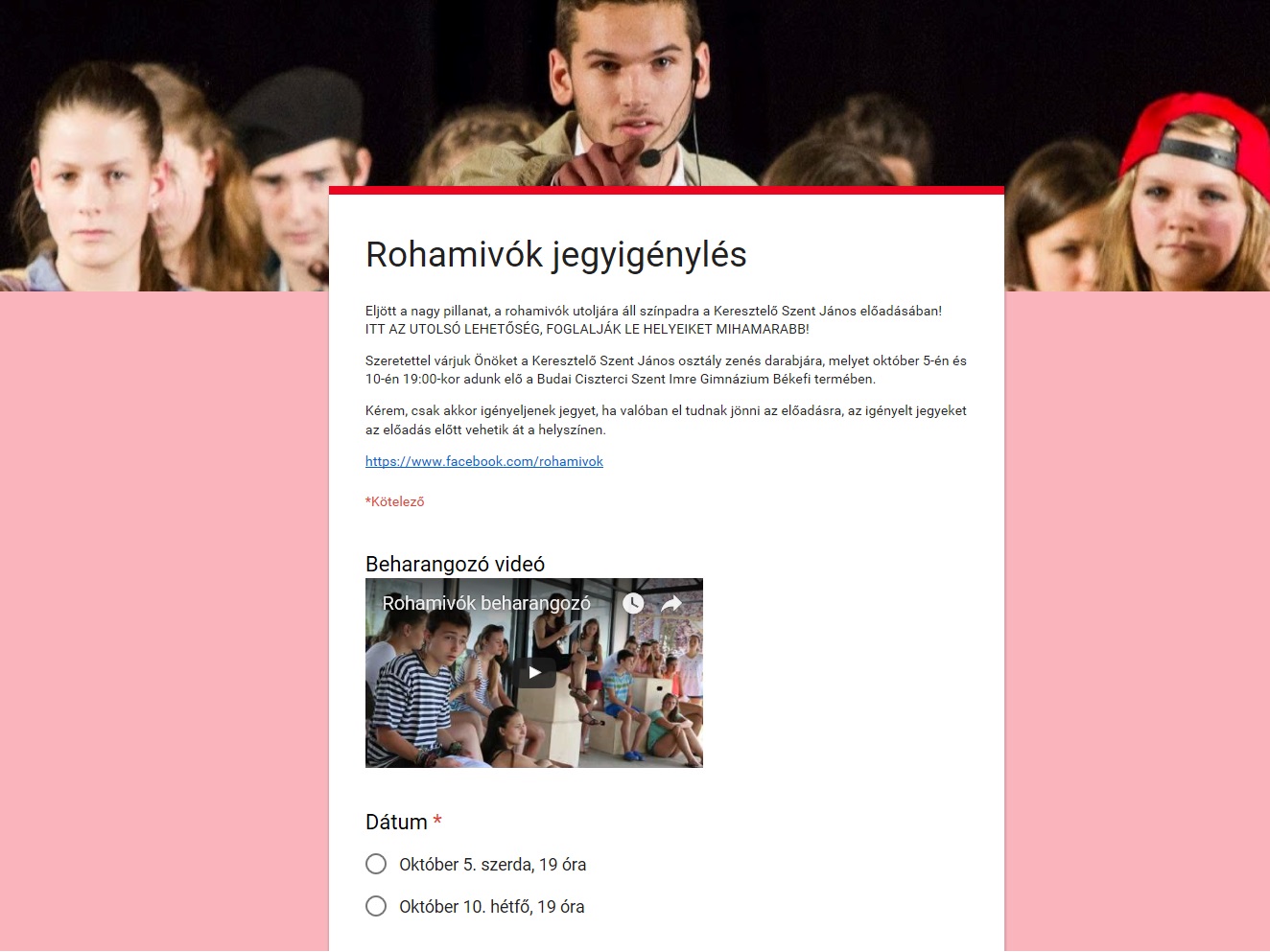Click the red *Kötelező notice
The image size is (1270, 952).
(x=394, y=501)
